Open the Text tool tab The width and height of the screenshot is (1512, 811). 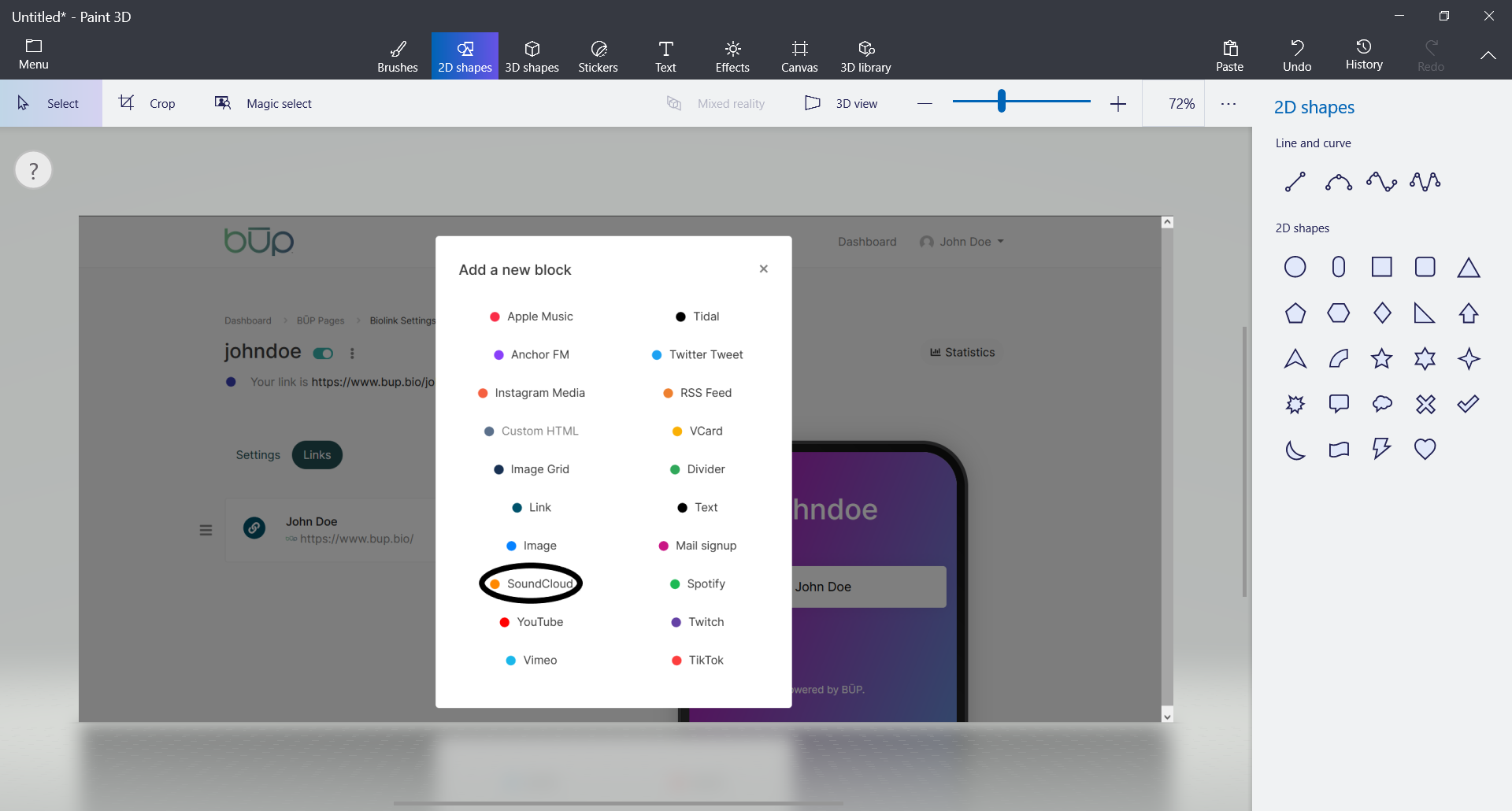665,57
